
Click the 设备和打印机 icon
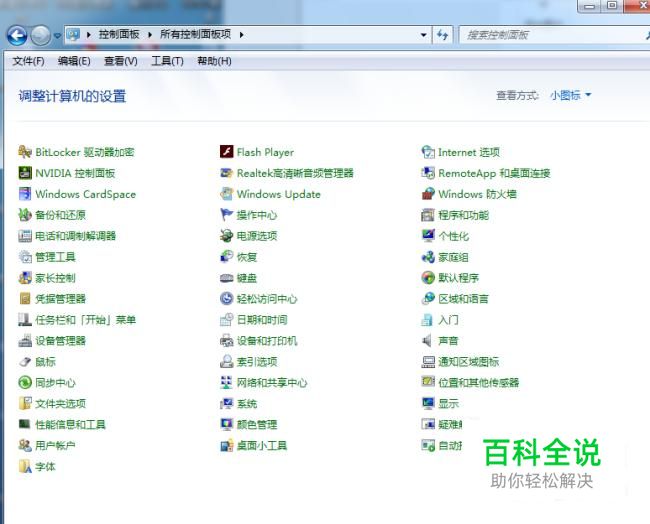pos(226,340)
